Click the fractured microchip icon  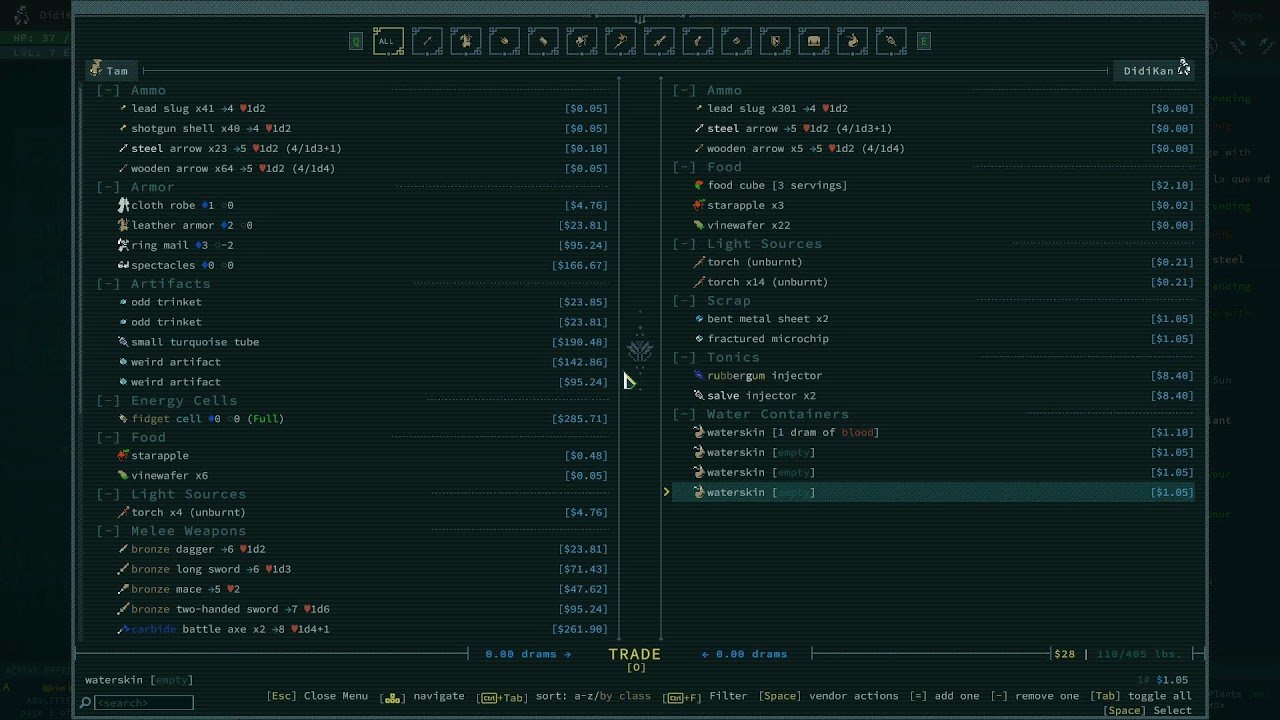click(x=699, y=339)
